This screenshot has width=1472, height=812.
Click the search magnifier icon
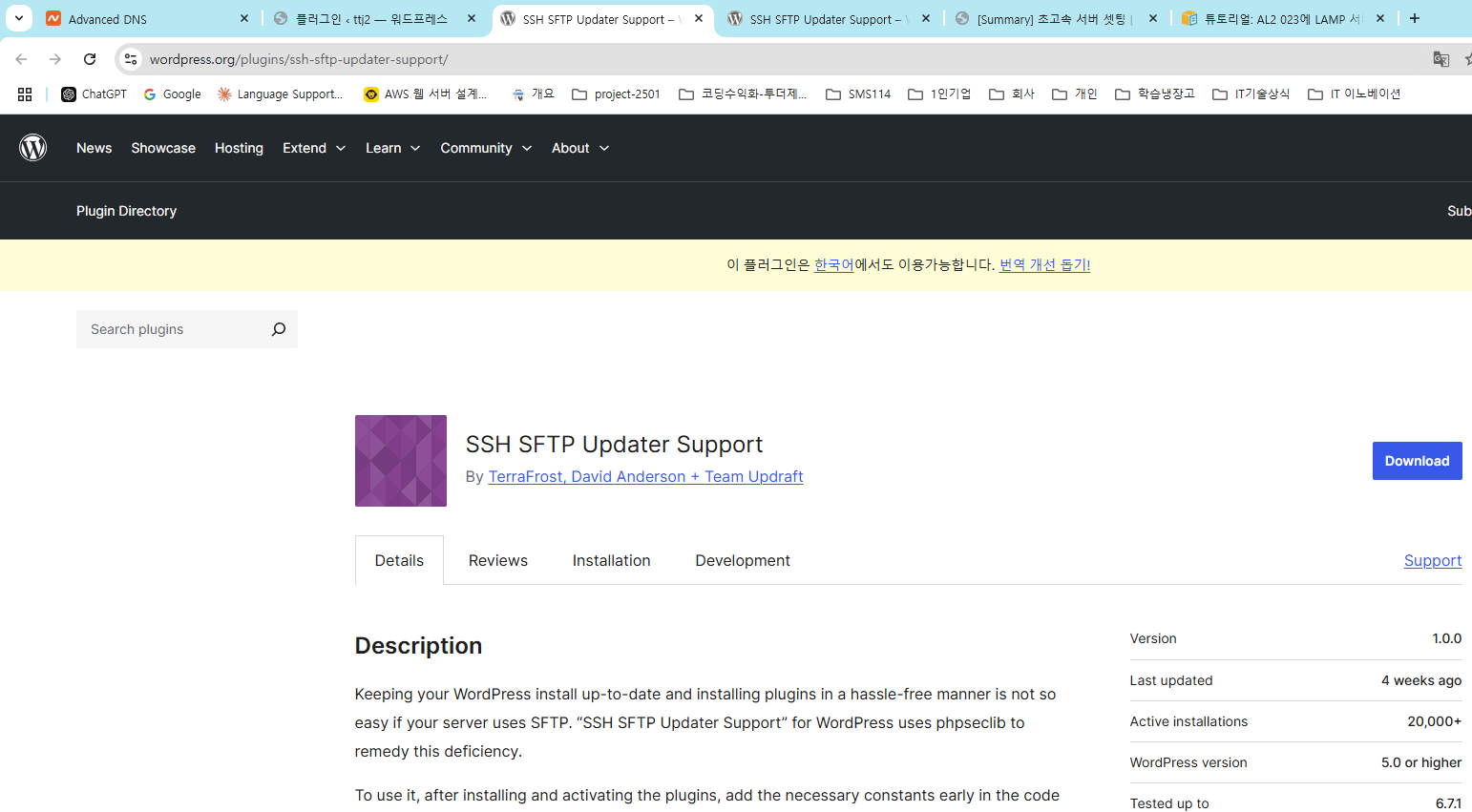278,329
